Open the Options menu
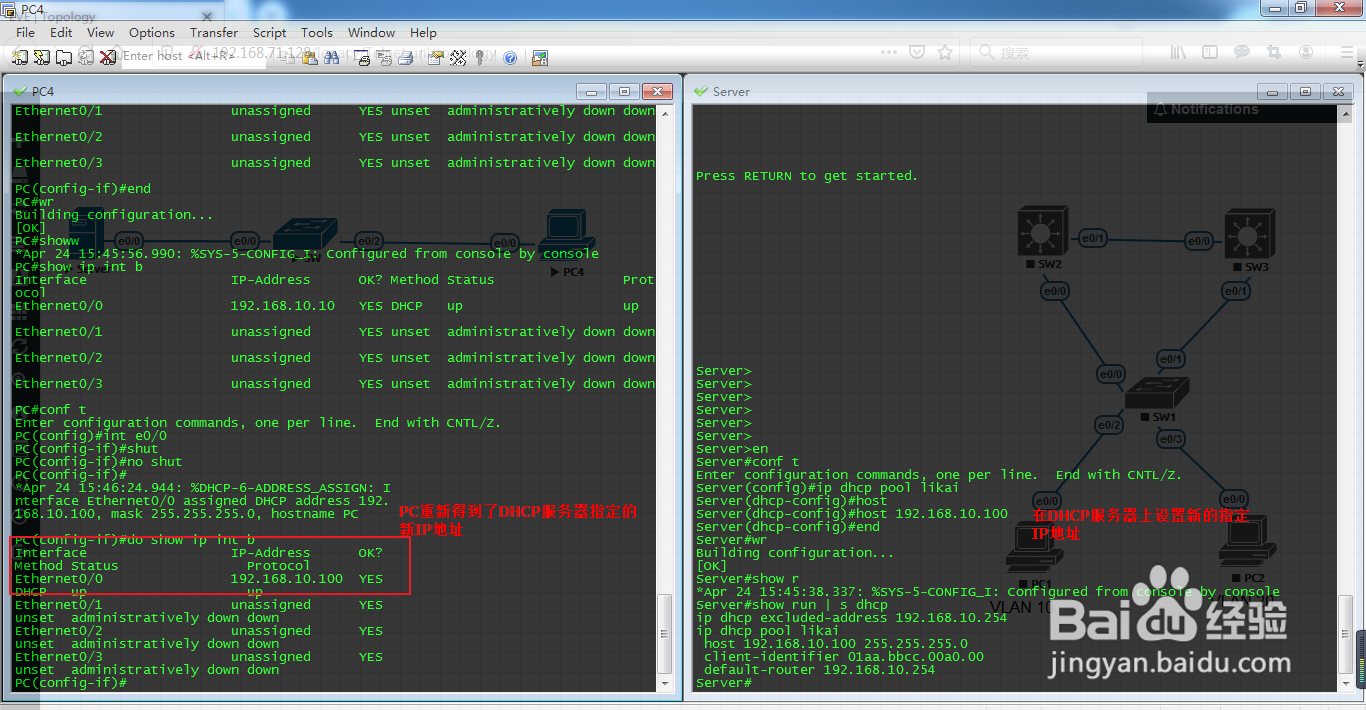This screenshot has width=1366, height=710. (152, 32)
